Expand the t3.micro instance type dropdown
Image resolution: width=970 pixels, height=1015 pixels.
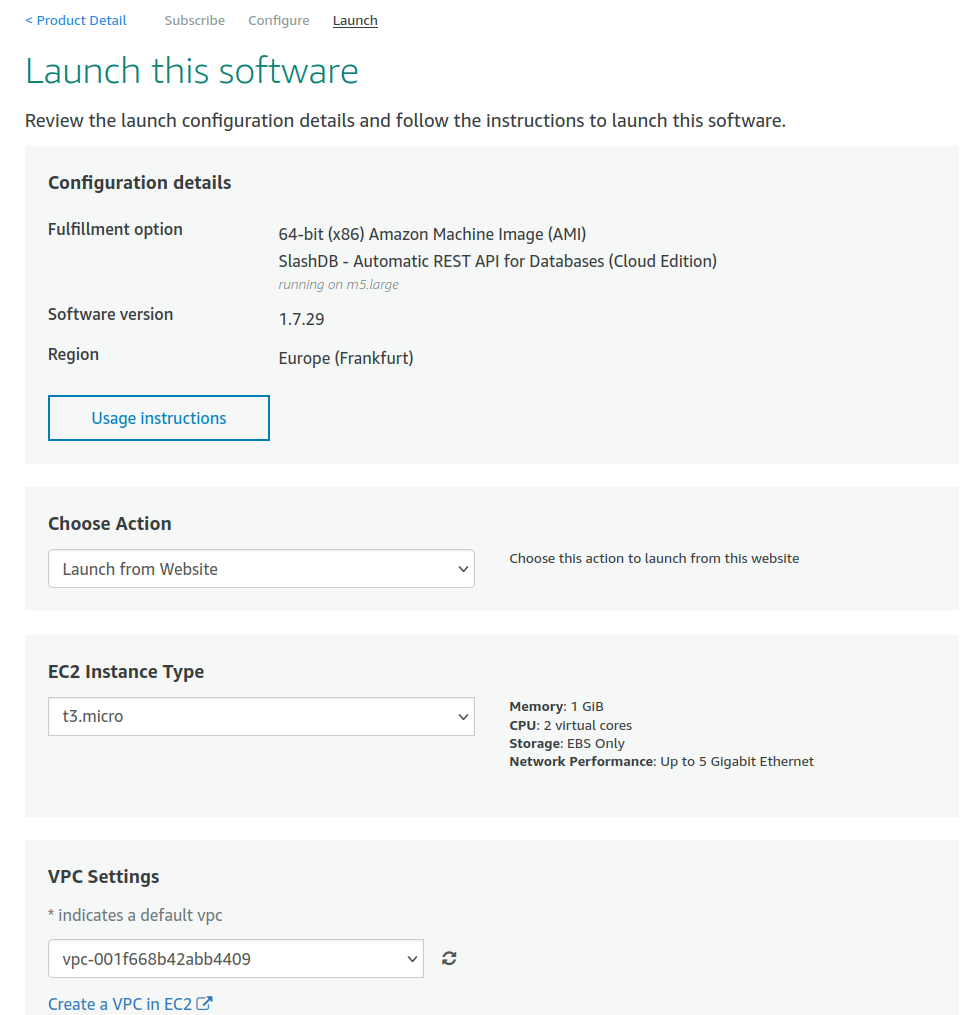tap(261, 717)
